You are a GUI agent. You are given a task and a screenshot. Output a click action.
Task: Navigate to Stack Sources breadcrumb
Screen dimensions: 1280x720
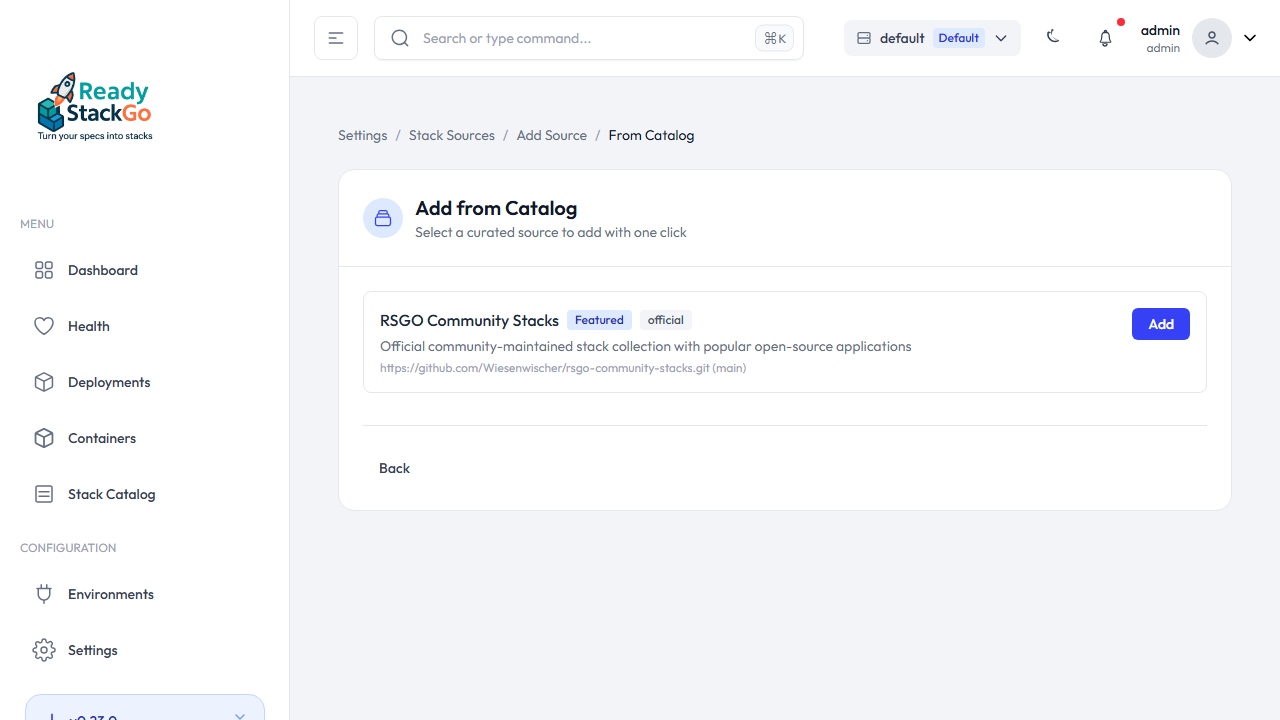pyautogui.click(x=451, y=135)
